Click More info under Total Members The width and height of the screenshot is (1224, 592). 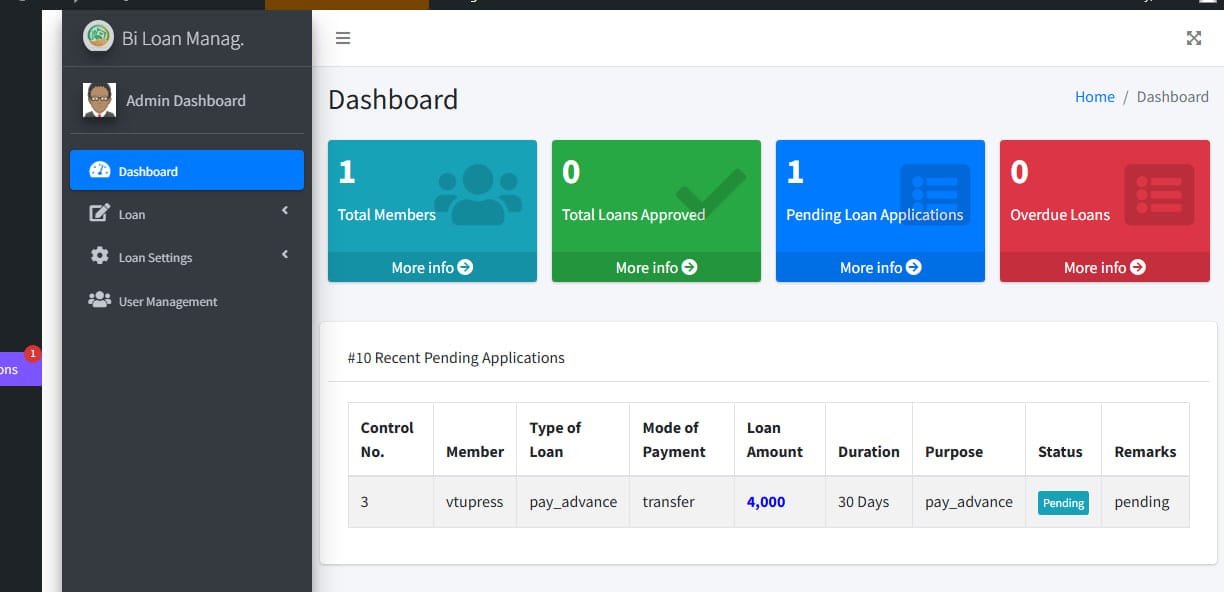click(x=432, y=268)
